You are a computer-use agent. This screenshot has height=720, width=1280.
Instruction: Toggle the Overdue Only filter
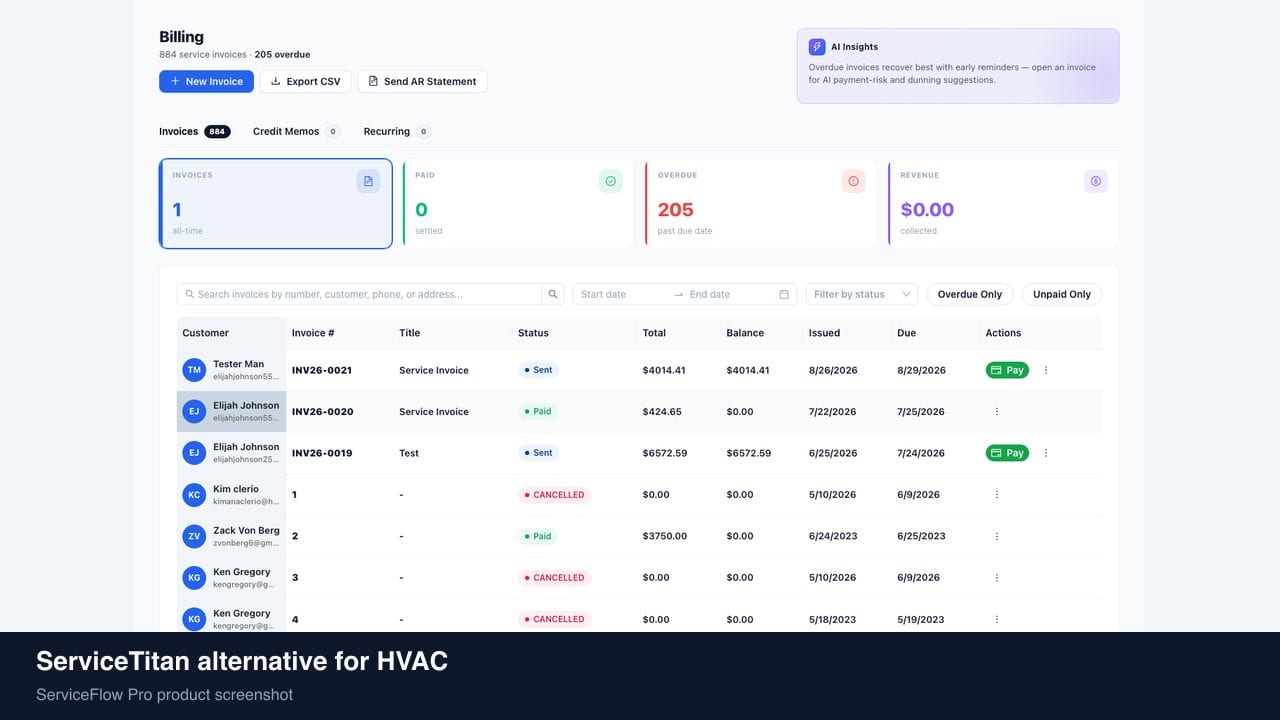point(970,294)
